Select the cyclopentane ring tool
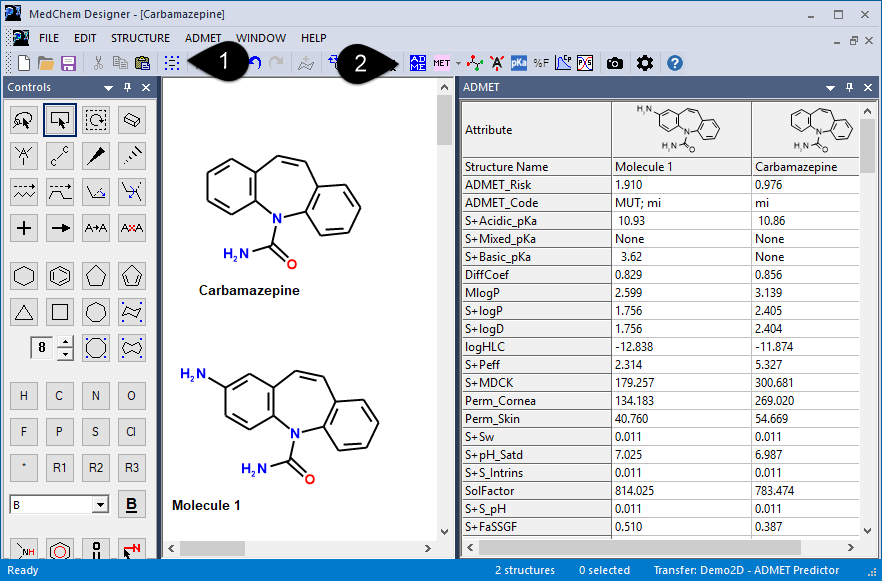882x581 pixels. click(96, 276)
